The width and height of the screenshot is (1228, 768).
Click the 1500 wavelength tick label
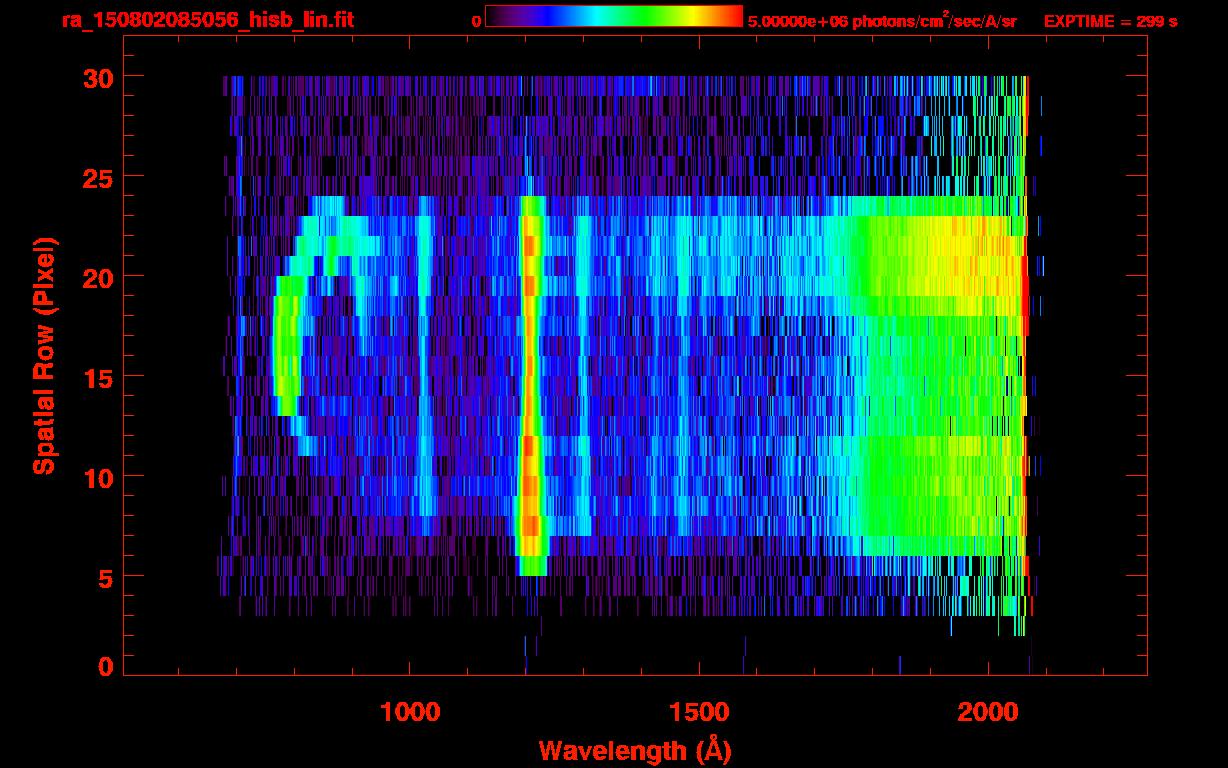click(699, 712)
